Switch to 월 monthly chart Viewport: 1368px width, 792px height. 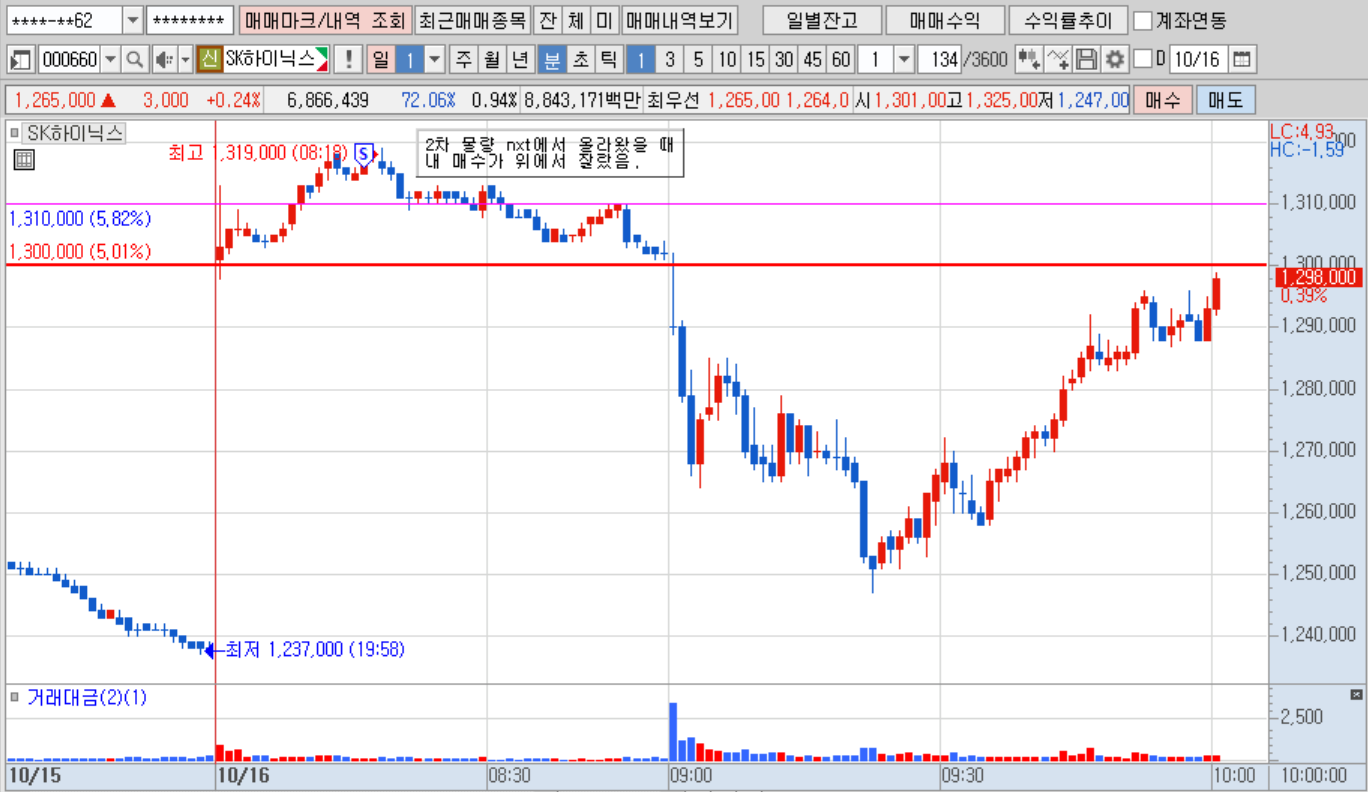[492, 60]
